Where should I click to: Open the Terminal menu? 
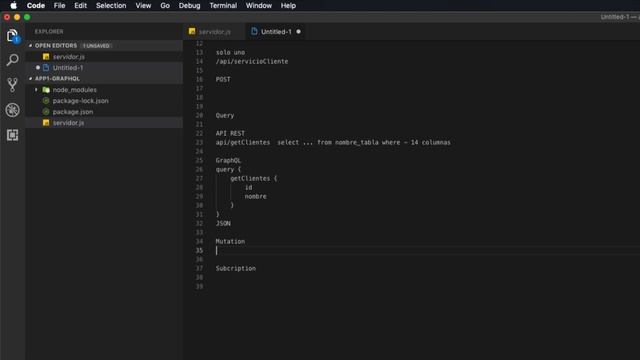pyautogui.click(x=223, y=5)
